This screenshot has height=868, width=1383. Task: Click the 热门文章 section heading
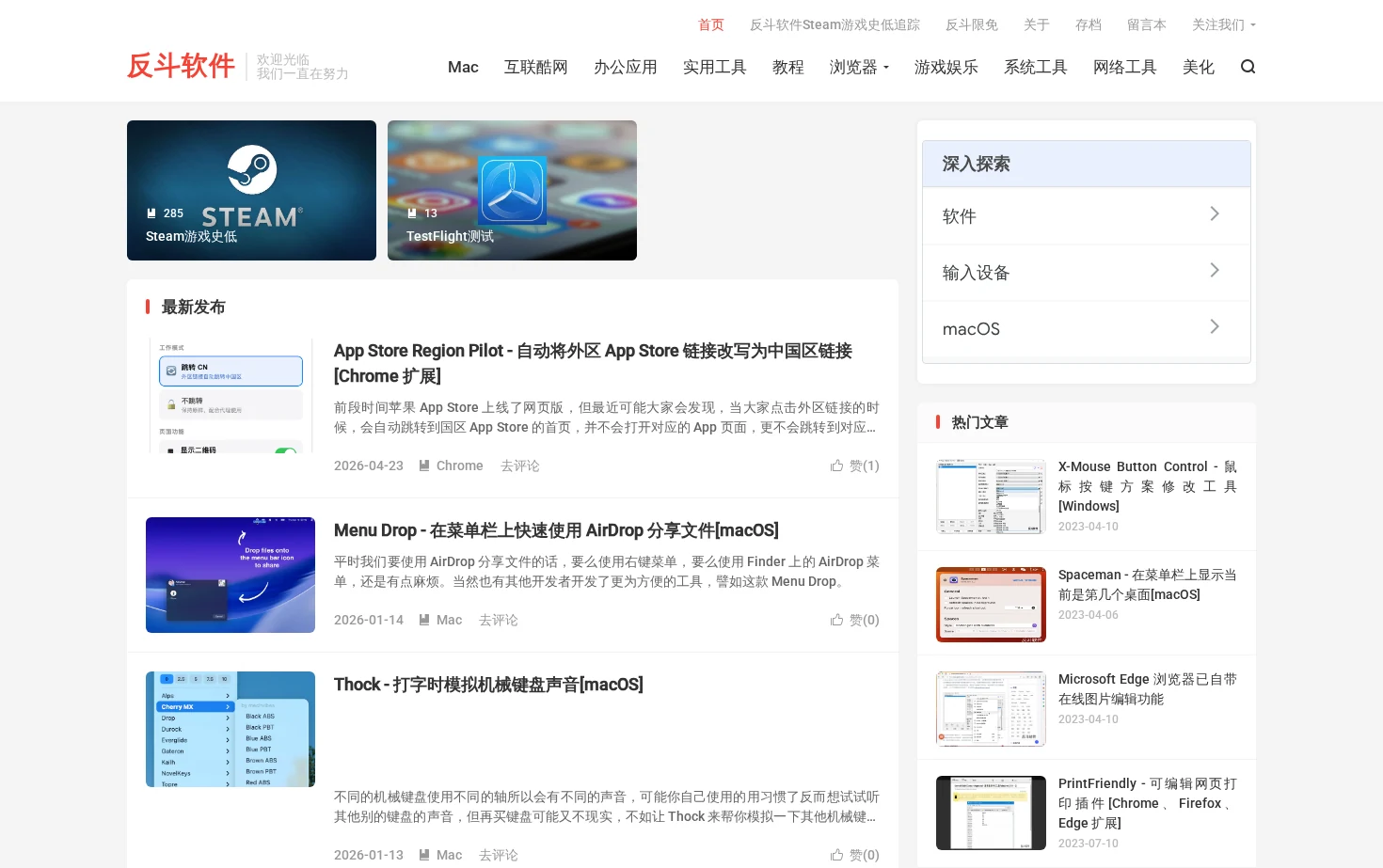point(979,422)
